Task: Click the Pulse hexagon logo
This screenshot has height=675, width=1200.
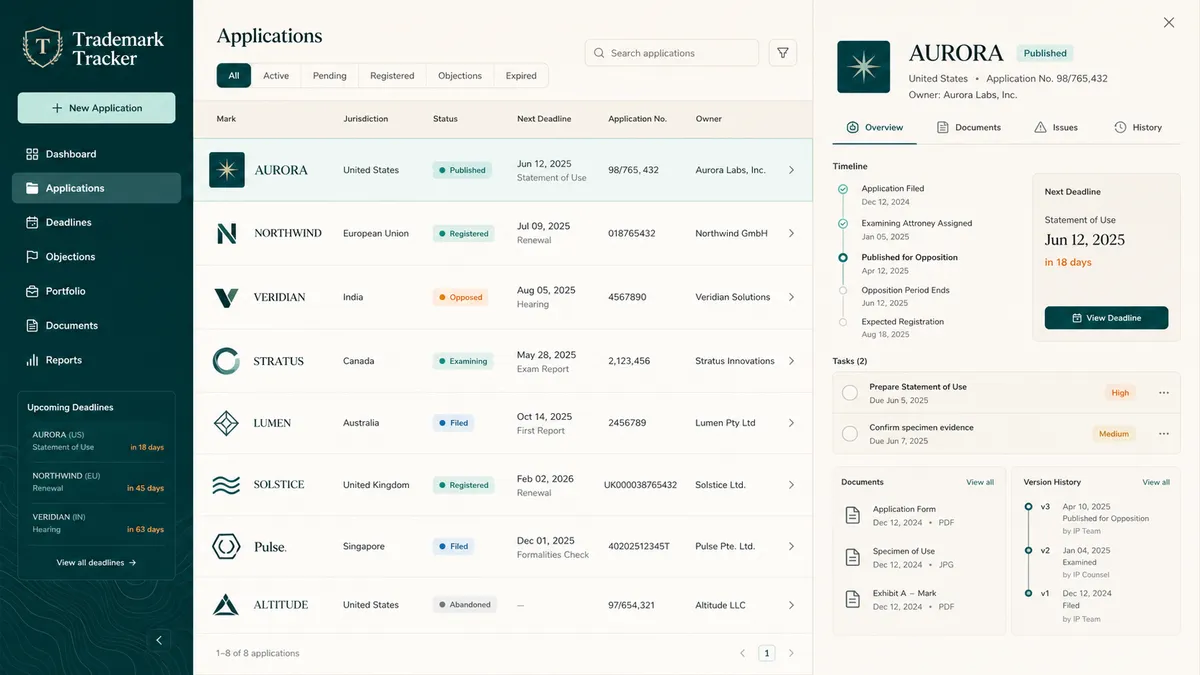Action: point(227,546)
